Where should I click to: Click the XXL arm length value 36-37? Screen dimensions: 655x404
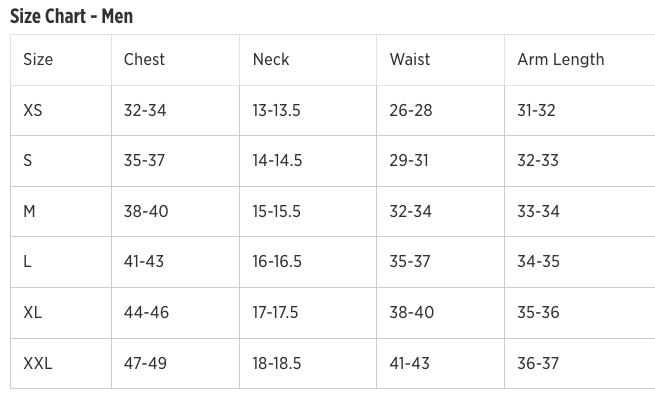tap(538, 363)
